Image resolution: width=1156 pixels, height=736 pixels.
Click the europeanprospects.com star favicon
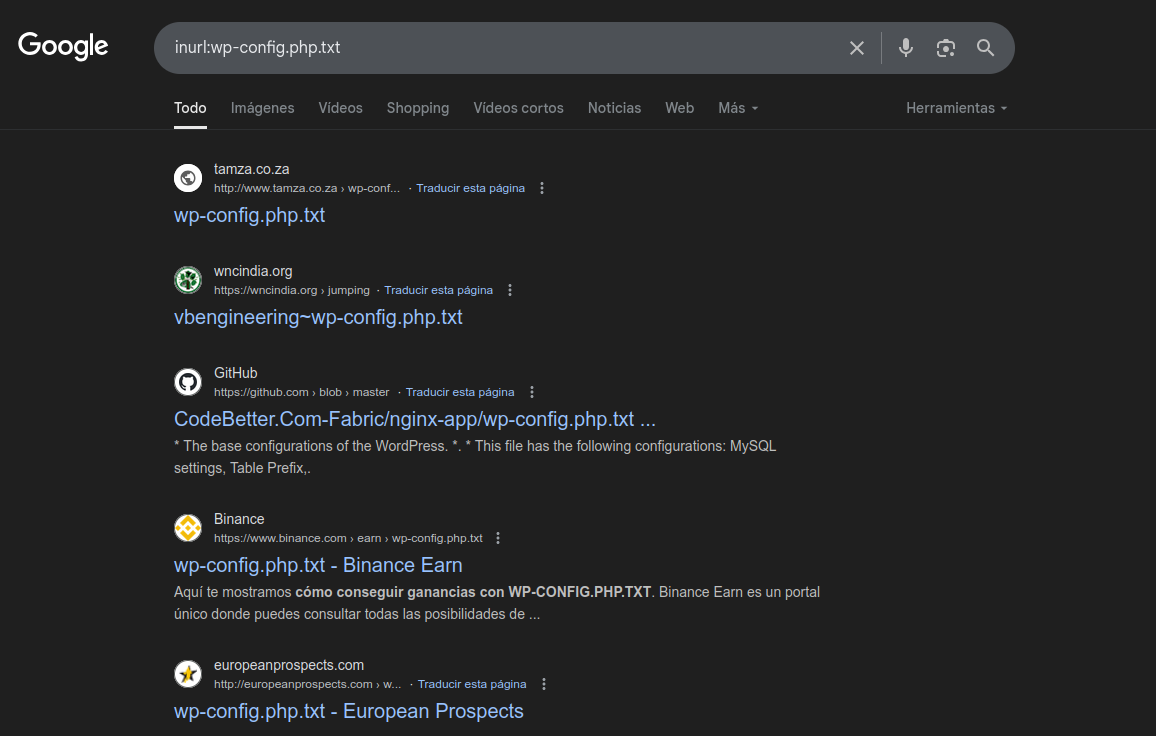click(x=188, y=673)
